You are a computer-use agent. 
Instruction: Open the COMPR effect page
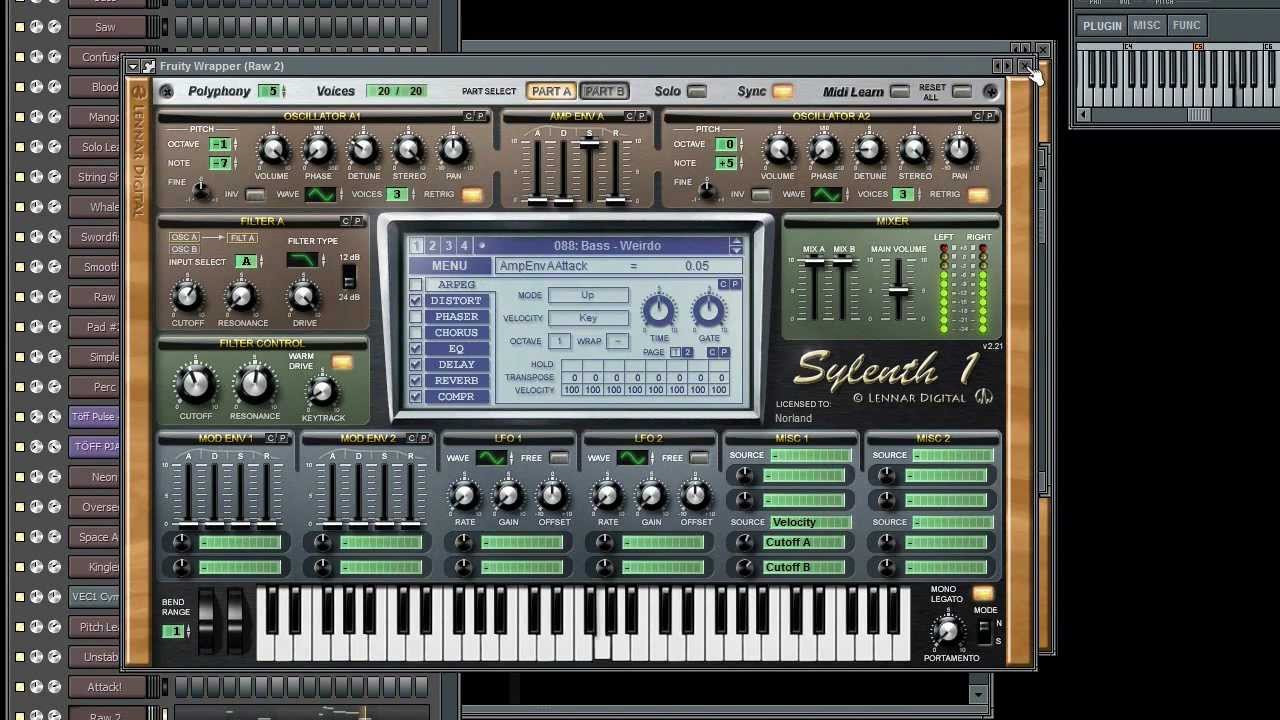point(456,397)
